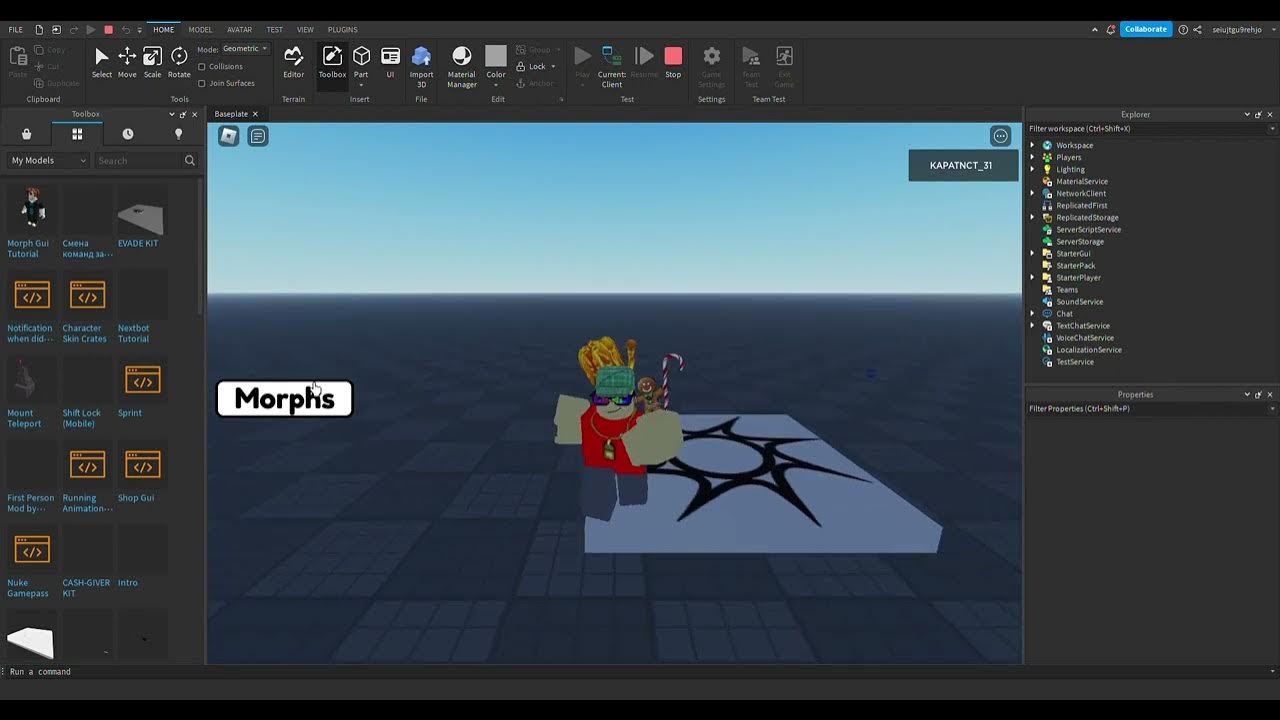Click the Toolbox search field

click(x=138, y=160)
